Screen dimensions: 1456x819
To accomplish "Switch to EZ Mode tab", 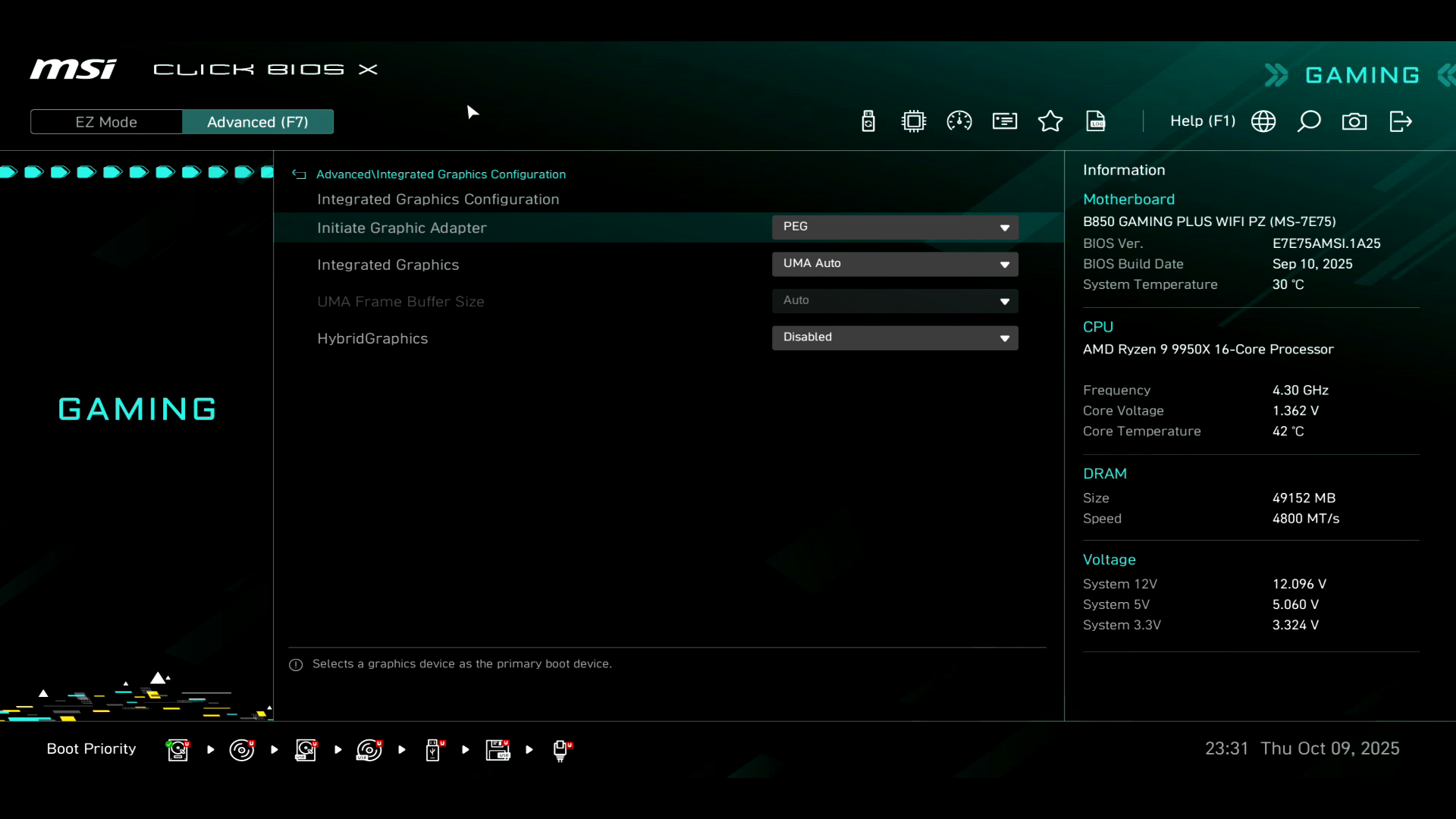I will click(106, 122).
